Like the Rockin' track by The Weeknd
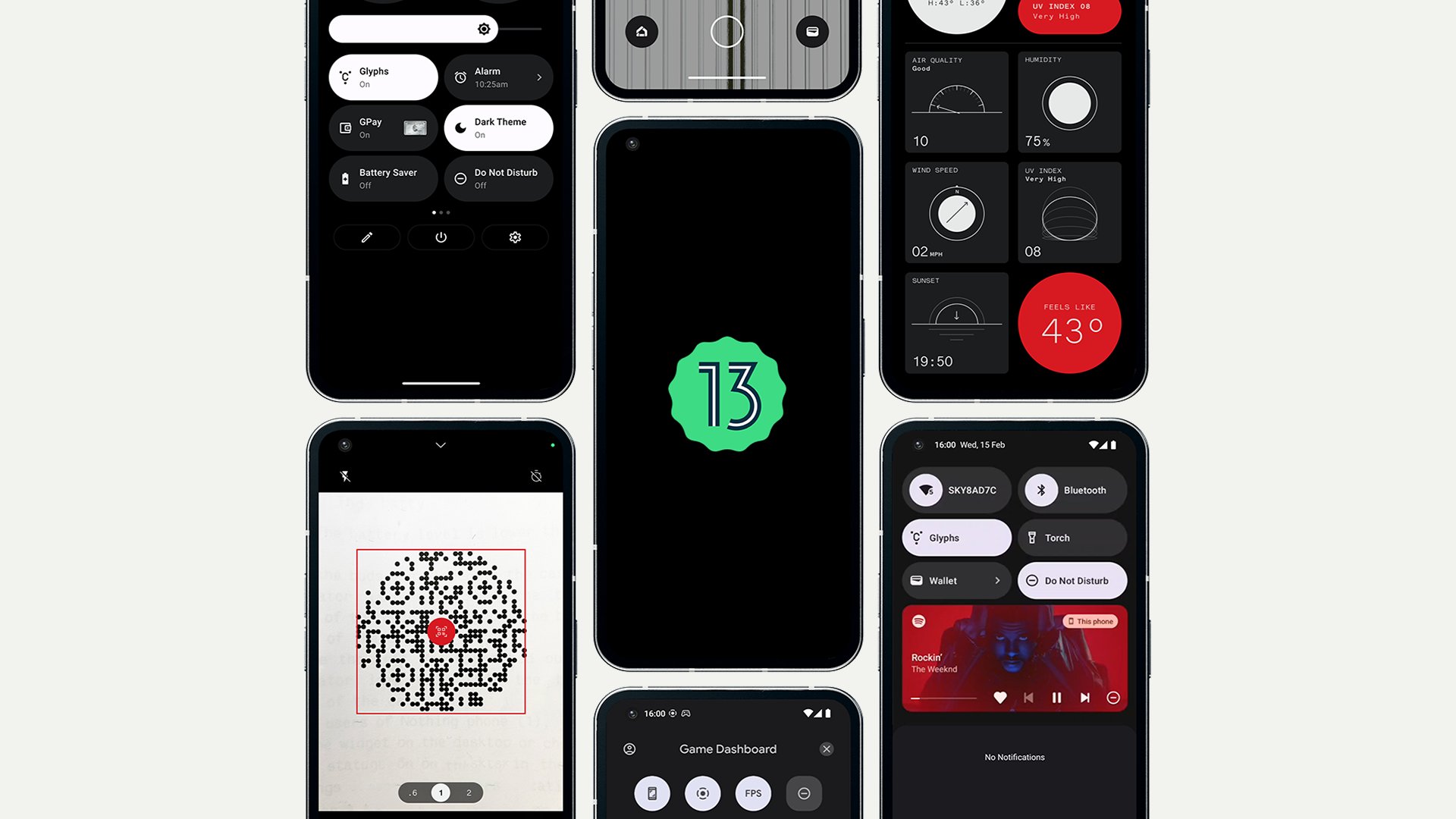The width and height of the screenshot is (1456, 819). tap(1000, 697)
